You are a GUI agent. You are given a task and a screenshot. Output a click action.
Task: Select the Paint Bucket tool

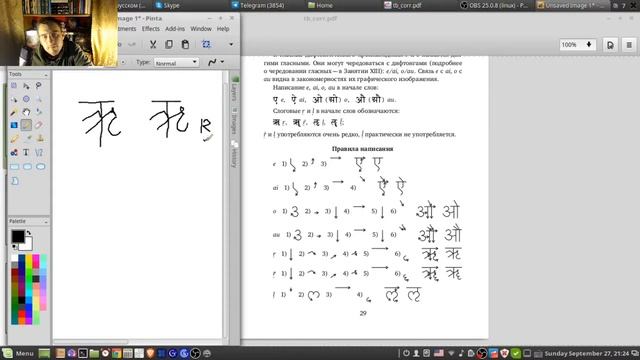pyautogui.click(x=39, y=112)
